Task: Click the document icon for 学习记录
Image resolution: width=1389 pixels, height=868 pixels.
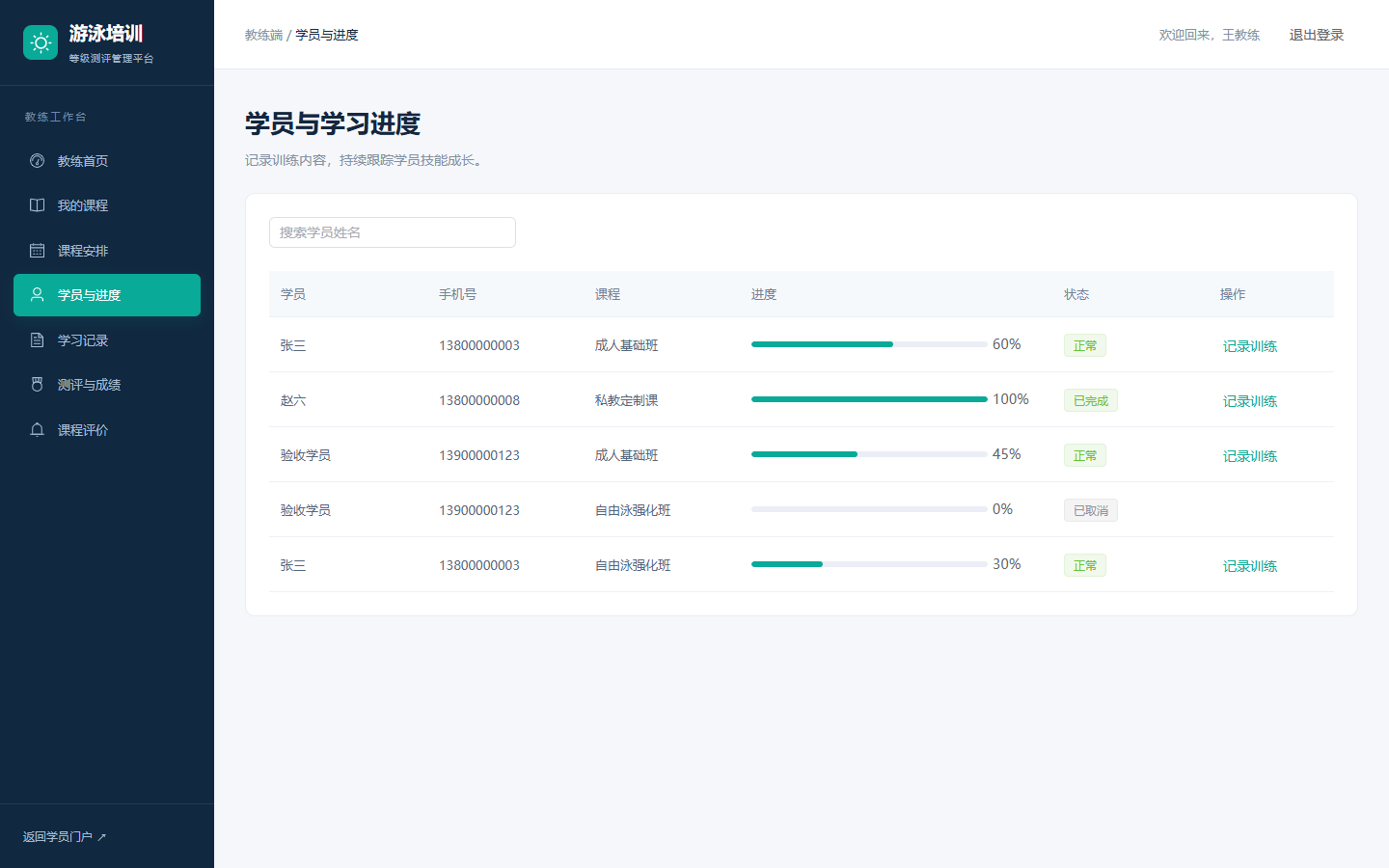Action: 37,340
